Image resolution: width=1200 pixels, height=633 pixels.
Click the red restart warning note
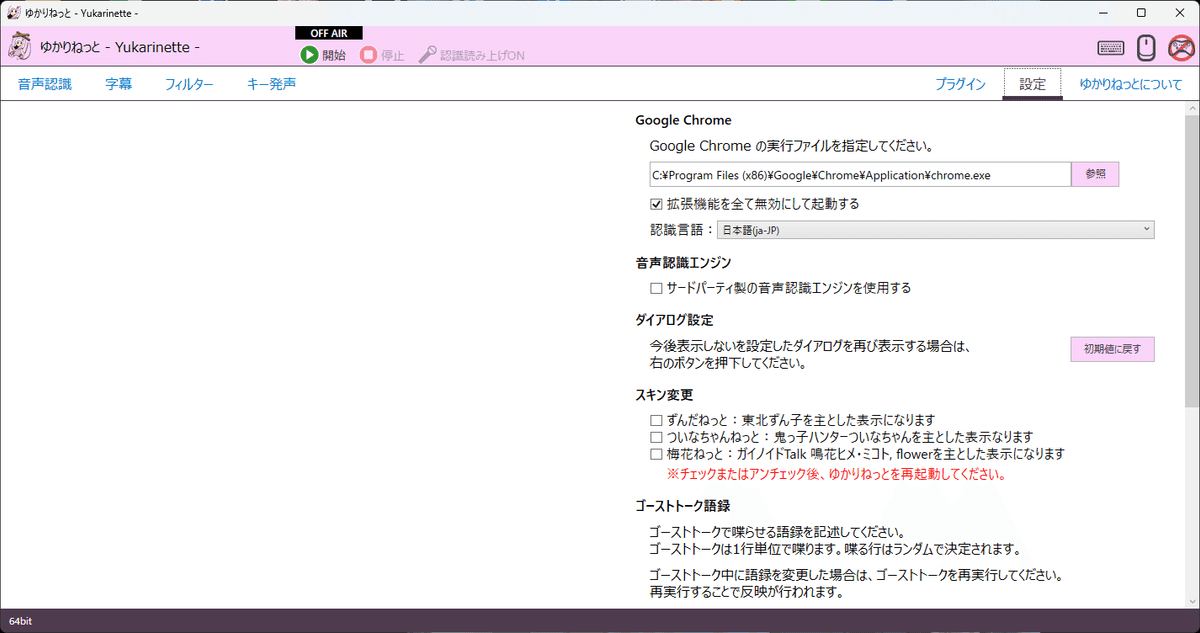(x=836, y=474)
